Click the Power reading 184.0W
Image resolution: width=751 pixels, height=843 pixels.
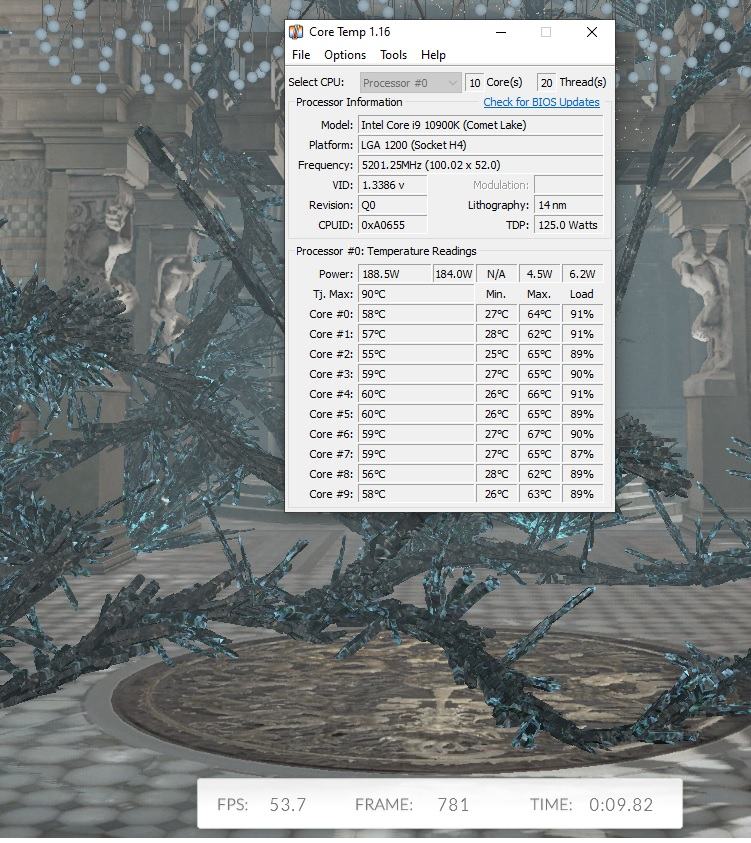tap(454, 274)
